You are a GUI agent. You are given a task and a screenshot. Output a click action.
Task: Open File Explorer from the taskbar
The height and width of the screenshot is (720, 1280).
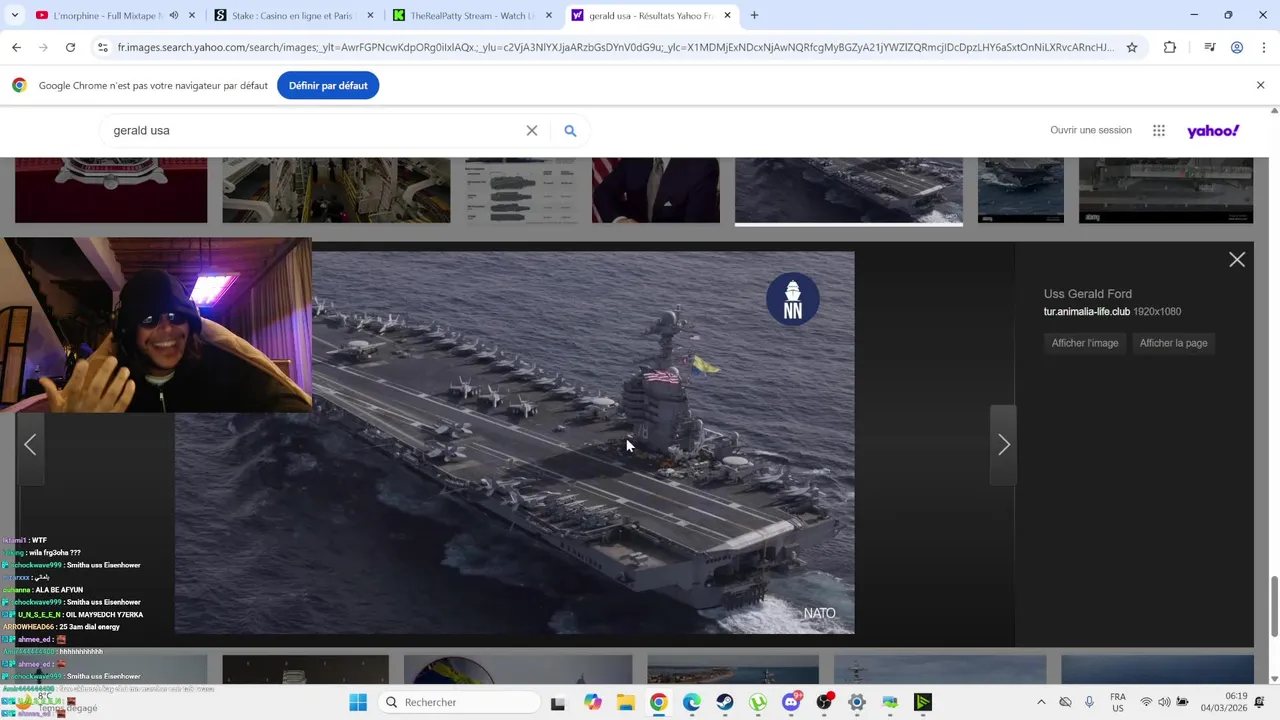tap(625, 702)
